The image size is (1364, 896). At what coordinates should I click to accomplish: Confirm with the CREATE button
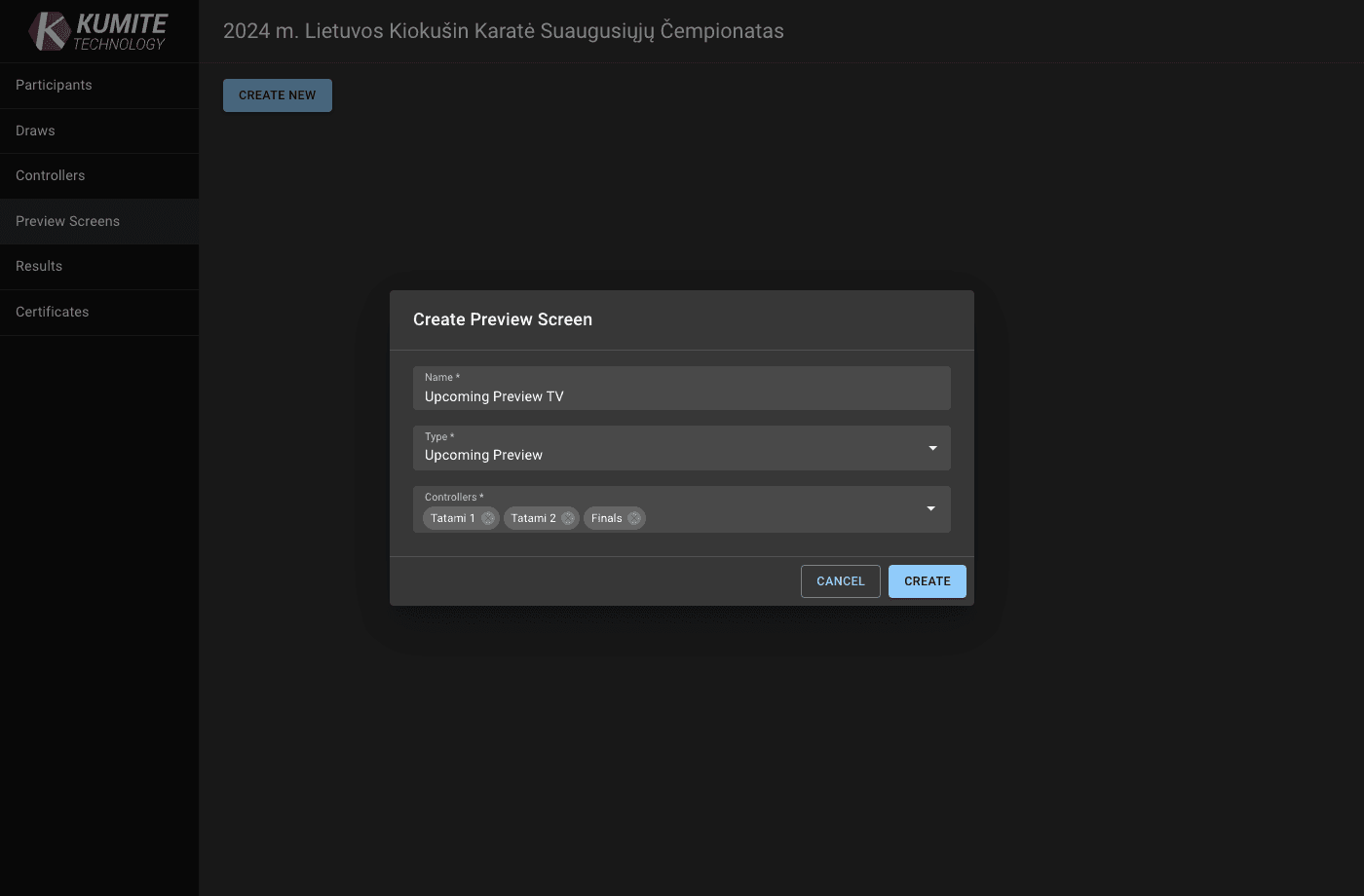(927, 580)
